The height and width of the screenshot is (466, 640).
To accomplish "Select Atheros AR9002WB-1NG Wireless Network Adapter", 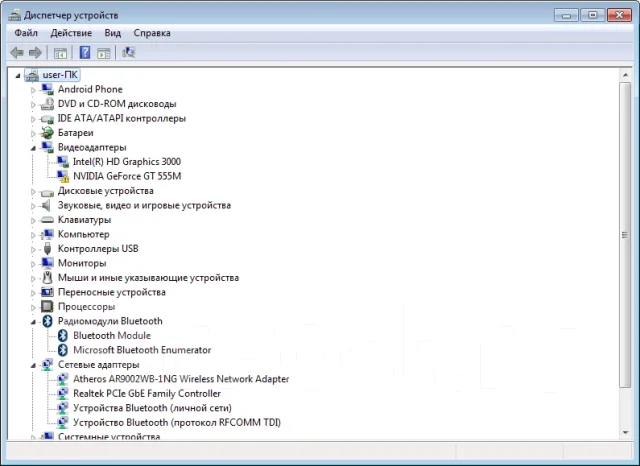I will click(181, 379).
